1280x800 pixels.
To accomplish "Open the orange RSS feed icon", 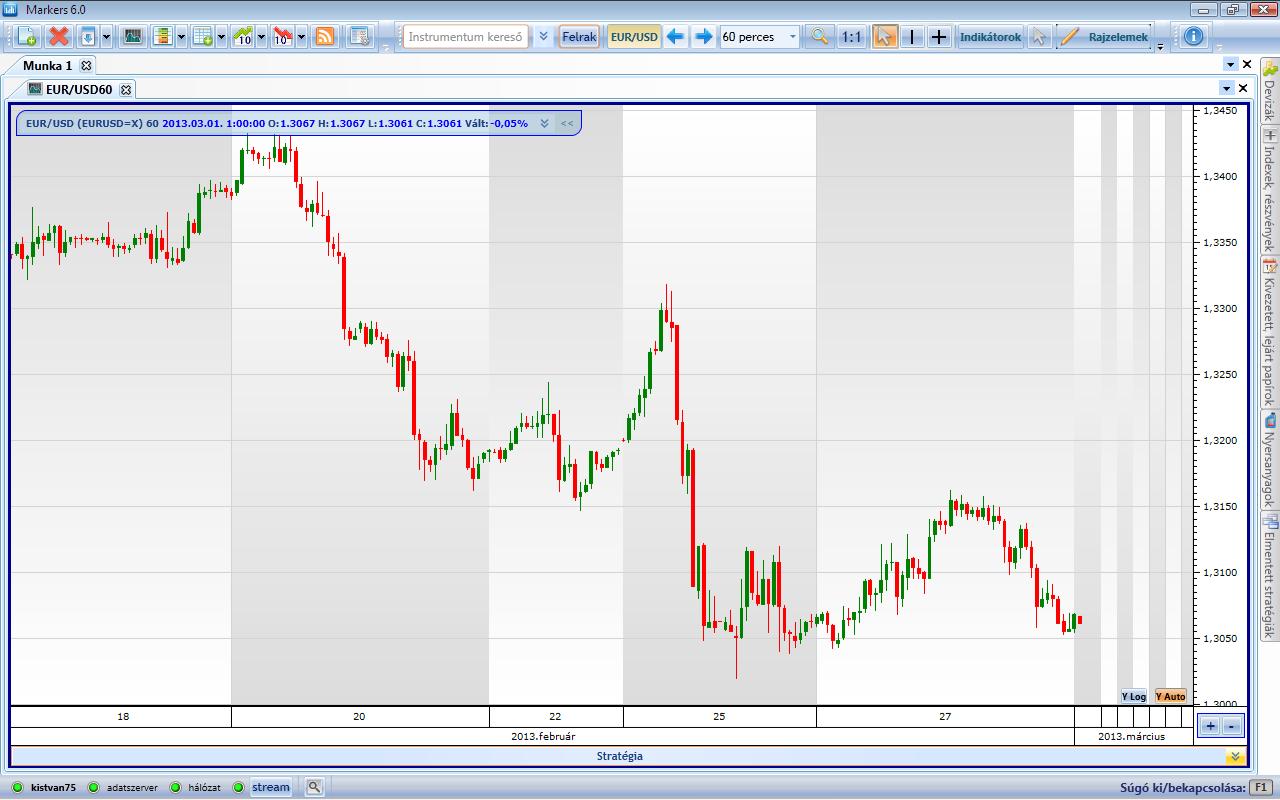I will click(325, 37).
